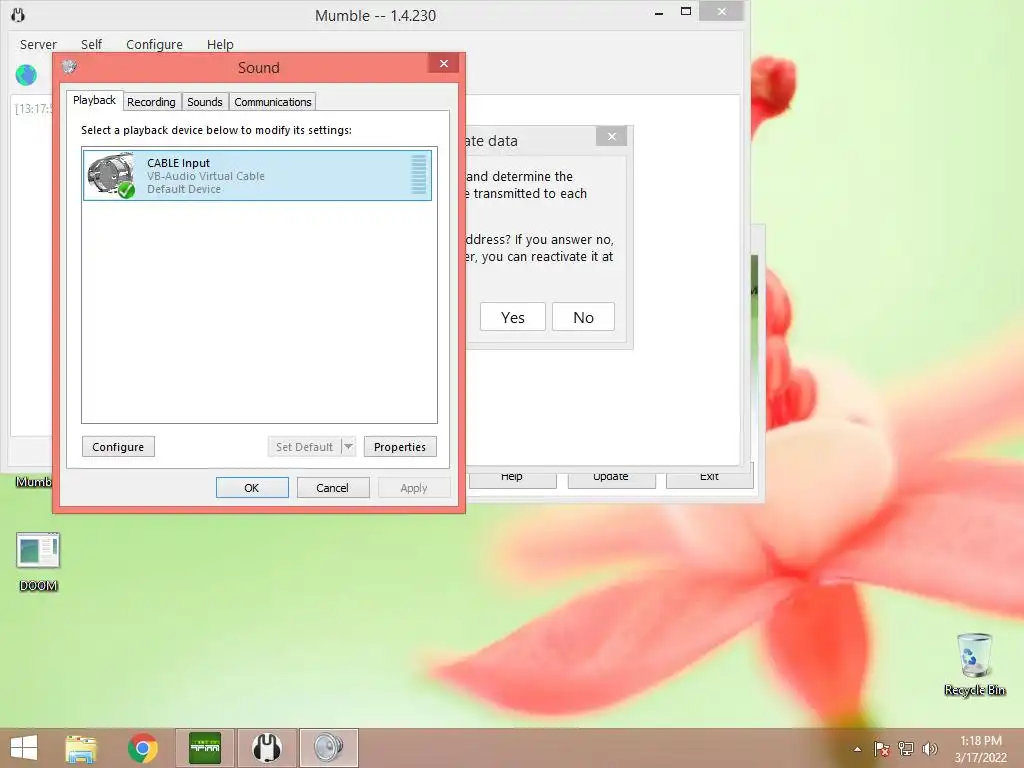Open the volume tray icon
Image resolution: width=1024 pixels, height=768 pixels.
point(930,749)
